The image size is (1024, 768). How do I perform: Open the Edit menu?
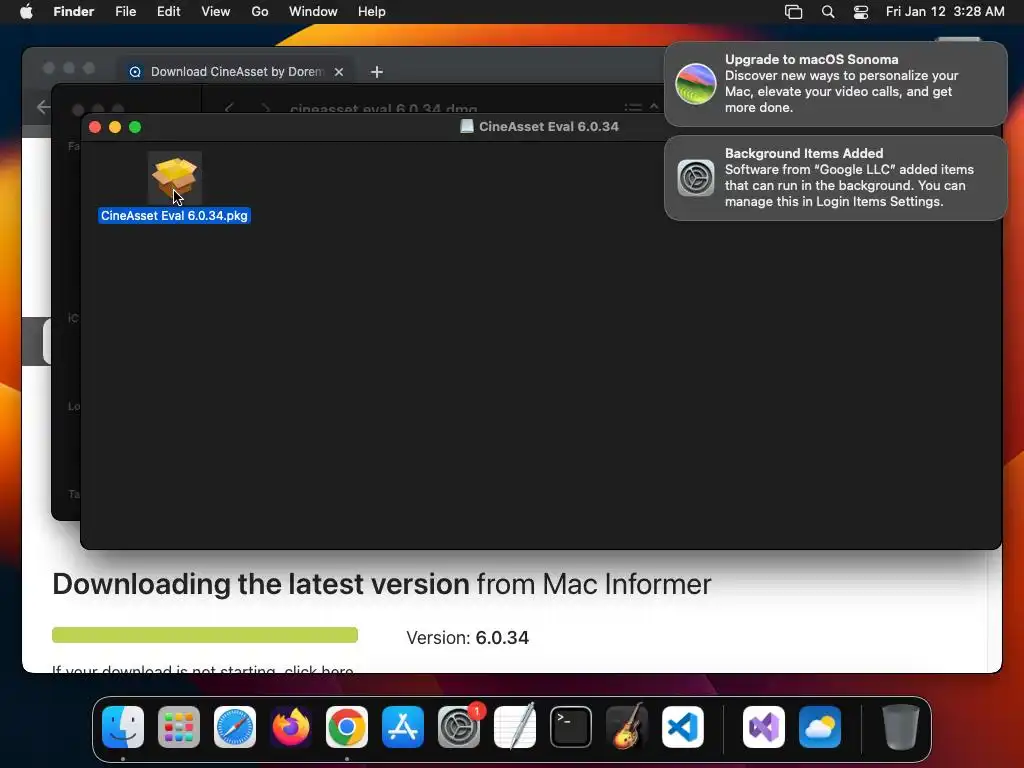[x=168, y=12]
